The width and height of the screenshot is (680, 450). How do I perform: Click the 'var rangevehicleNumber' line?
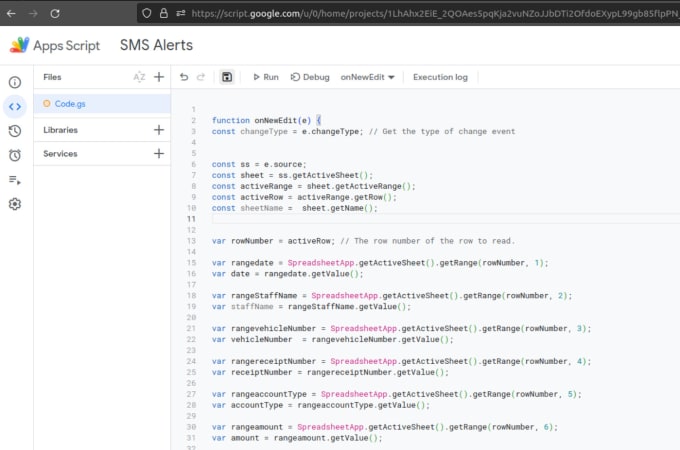401,329
